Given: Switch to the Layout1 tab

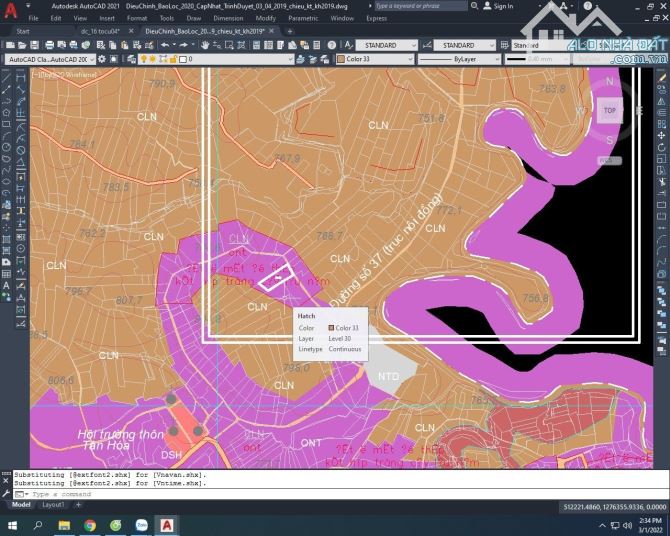Looking at the screenshot, I should 53,505.
